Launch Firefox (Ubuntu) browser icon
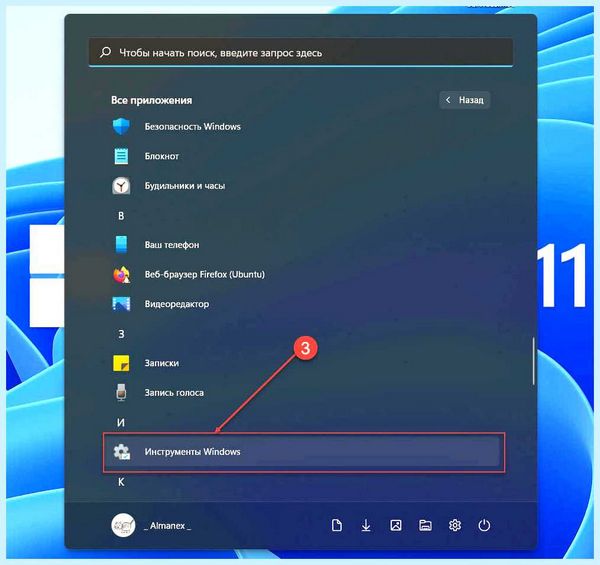600x565 pixels. (122, 274)
